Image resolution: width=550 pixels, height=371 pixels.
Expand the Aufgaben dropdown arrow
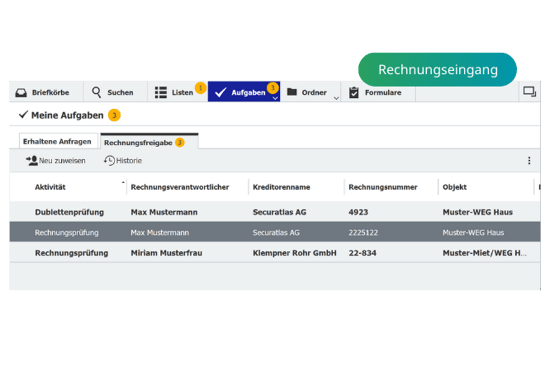click(x=275, y=98)
